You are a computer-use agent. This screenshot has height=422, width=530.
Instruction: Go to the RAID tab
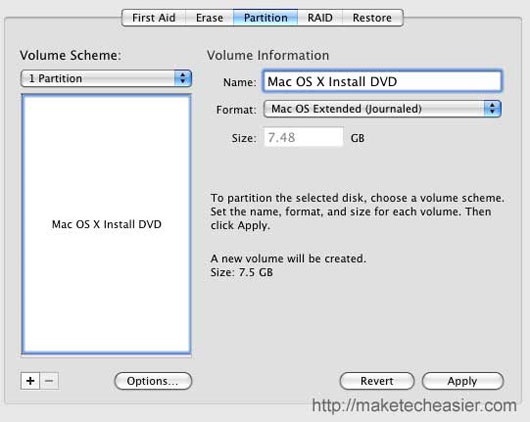click(x=320, y=18)
